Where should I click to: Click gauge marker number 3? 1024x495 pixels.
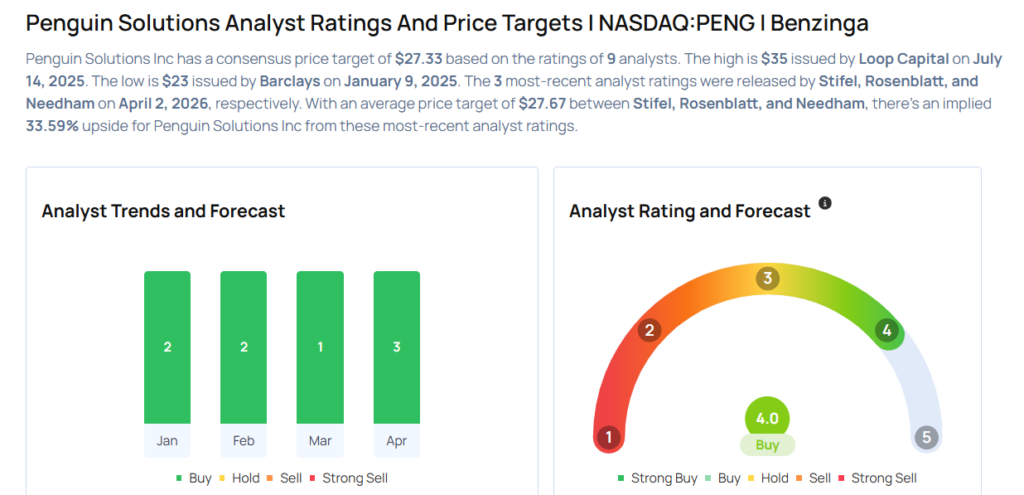pos(767,278)
